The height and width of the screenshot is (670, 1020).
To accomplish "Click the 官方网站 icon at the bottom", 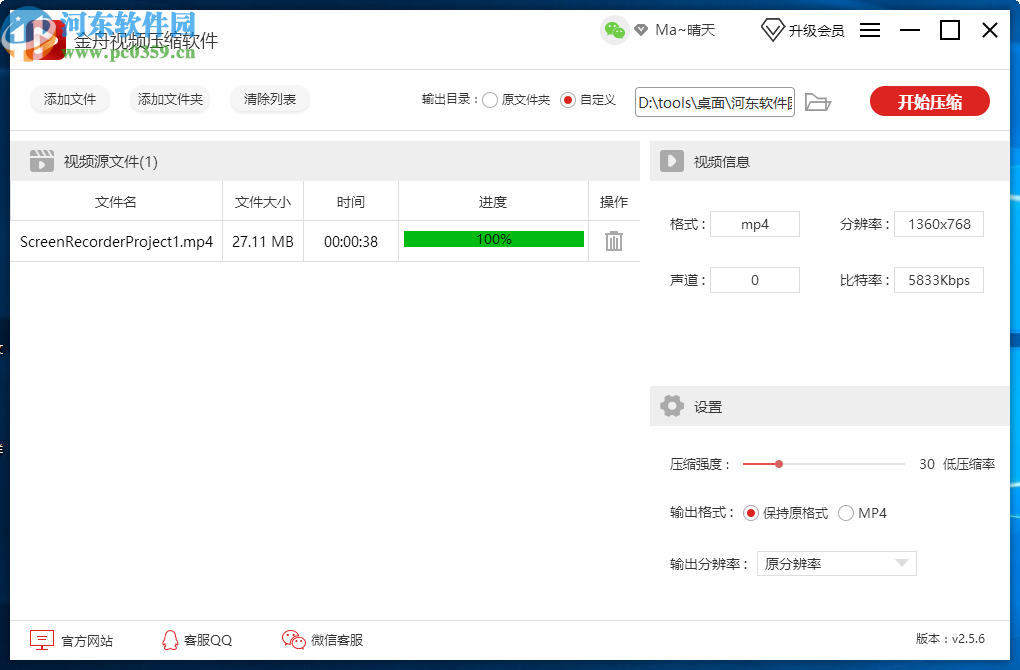I will (x=41, y=639).
